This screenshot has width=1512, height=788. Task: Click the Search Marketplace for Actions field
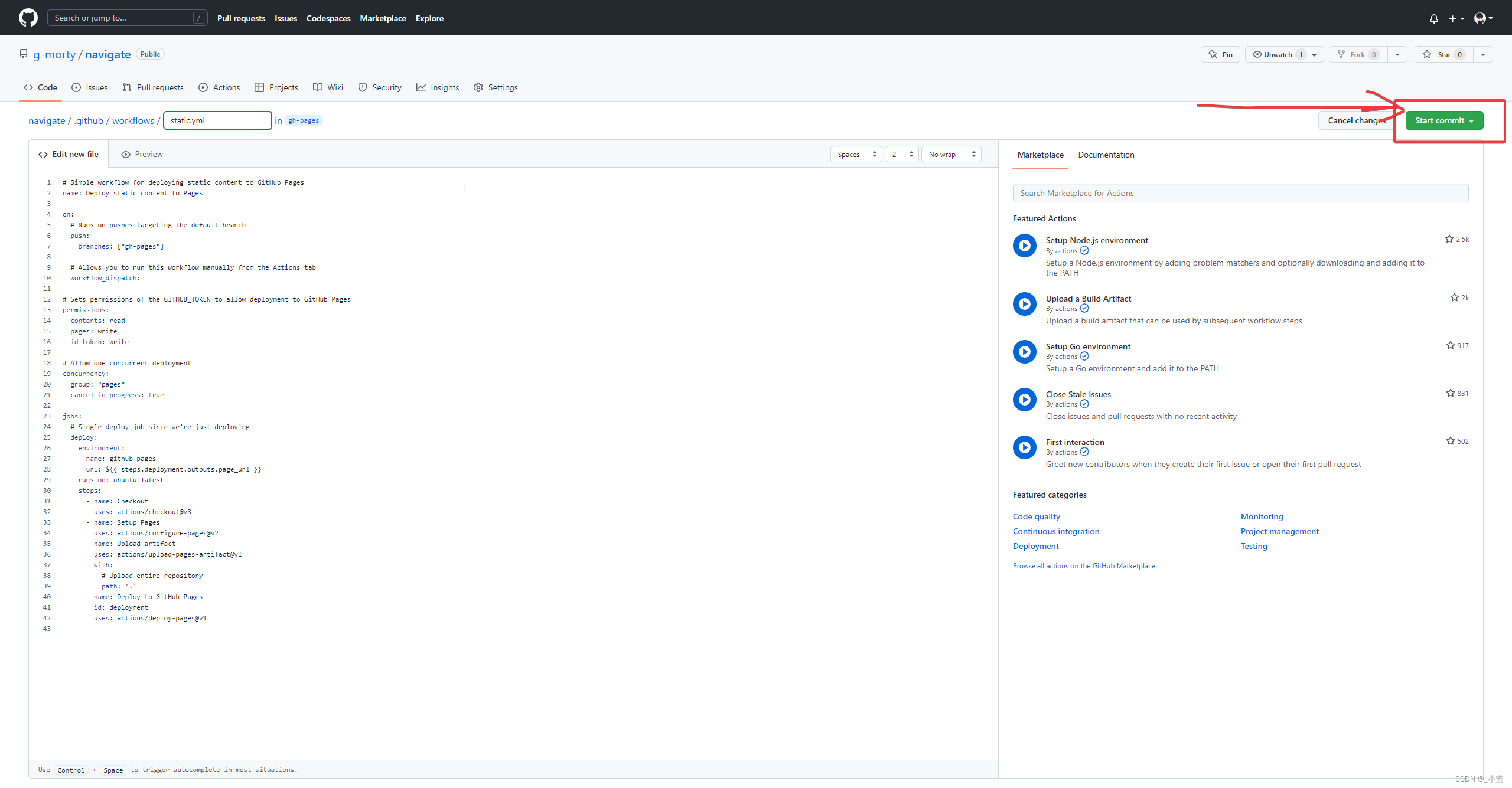click(x=1240, y=193)
